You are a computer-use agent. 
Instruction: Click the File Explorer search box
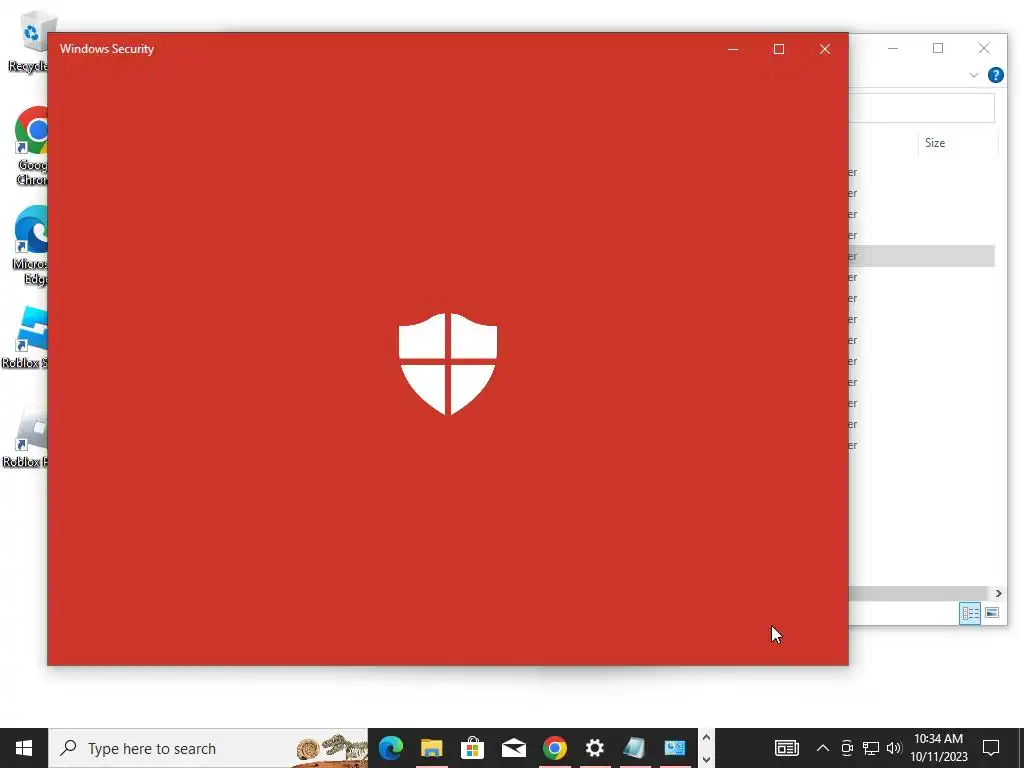[x=921, y=108]
